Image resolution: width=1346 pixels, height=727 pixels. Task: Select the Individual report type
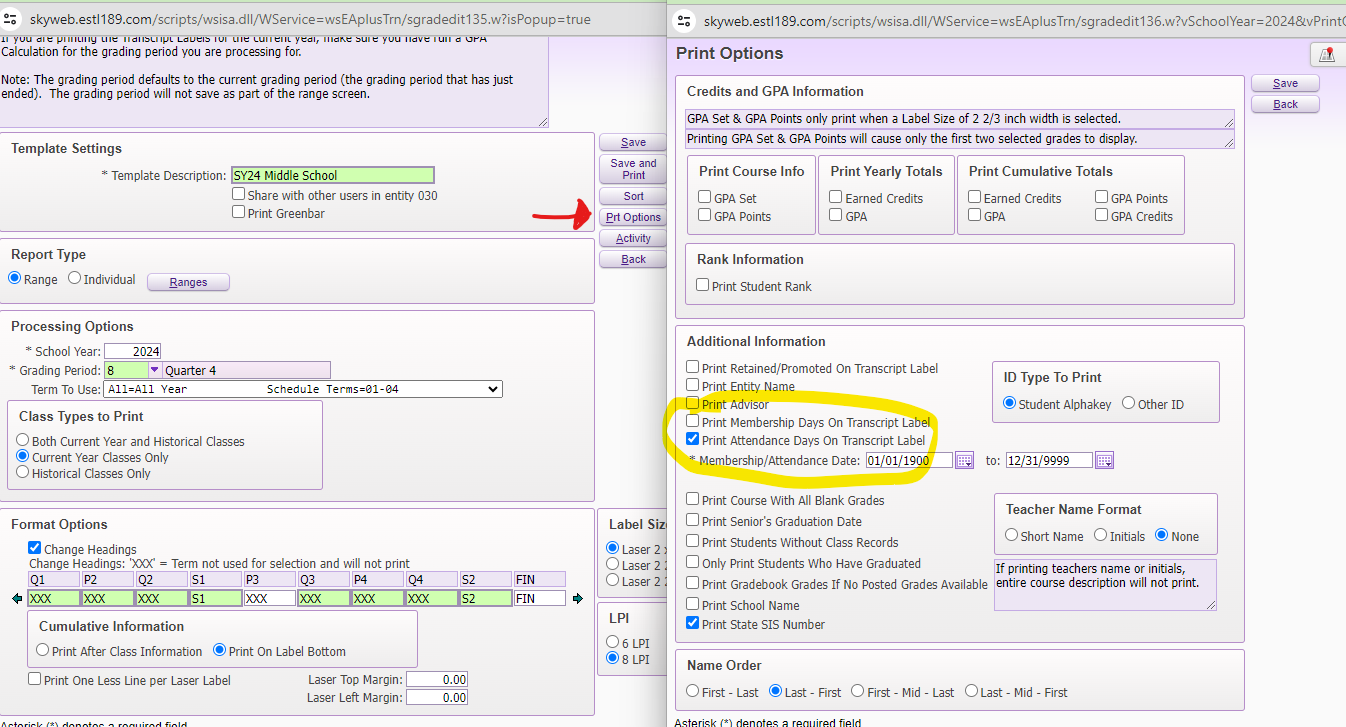click(75, 279)
